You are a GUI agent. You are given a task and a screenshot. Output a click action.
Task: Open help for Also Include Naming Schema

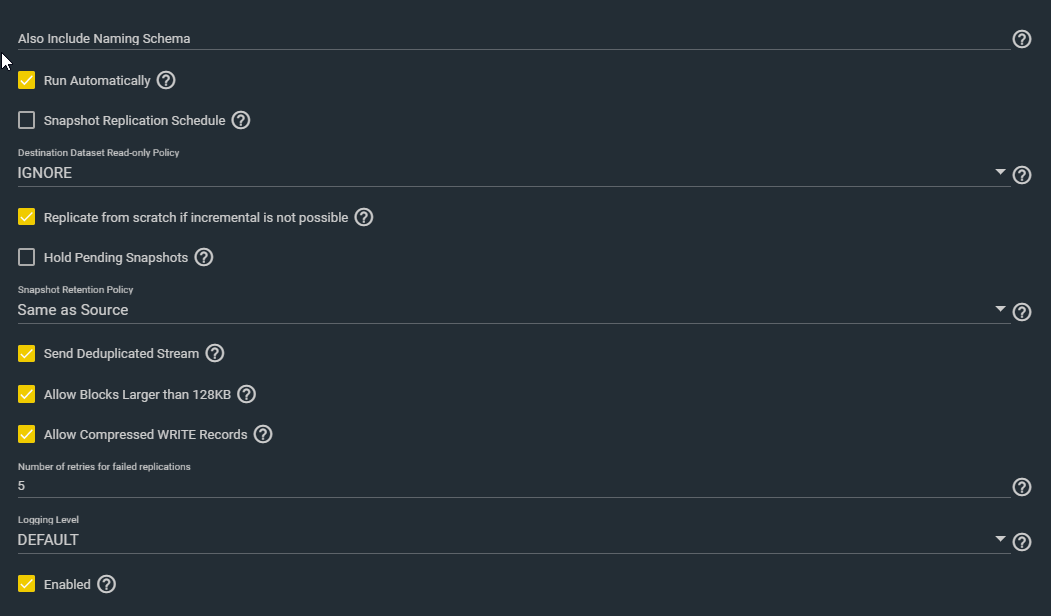tap(1022, 39)
